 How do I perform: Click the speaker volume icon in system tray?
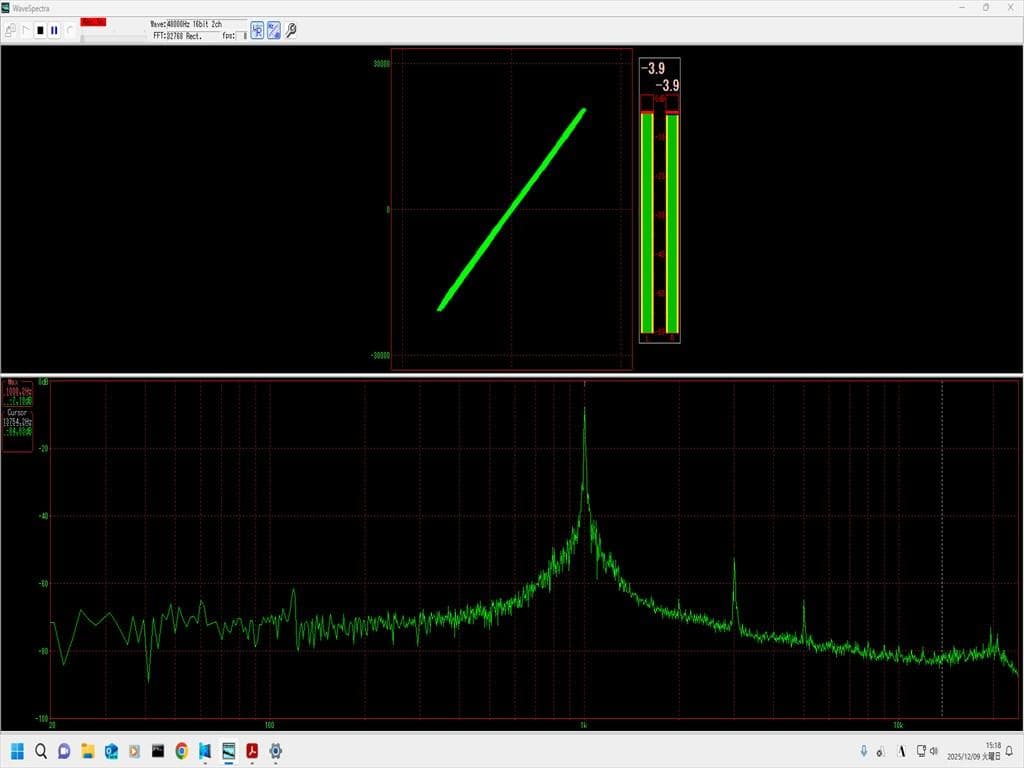click(x=932, y=751)
